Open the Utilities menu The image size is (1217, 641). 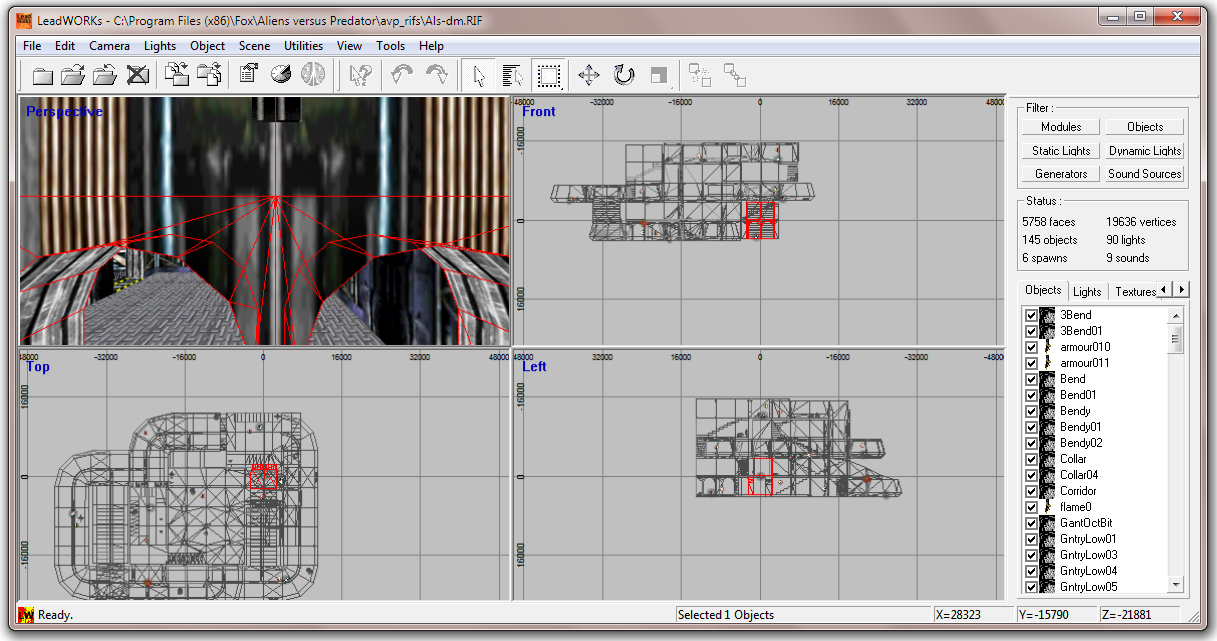click(303, 46)
